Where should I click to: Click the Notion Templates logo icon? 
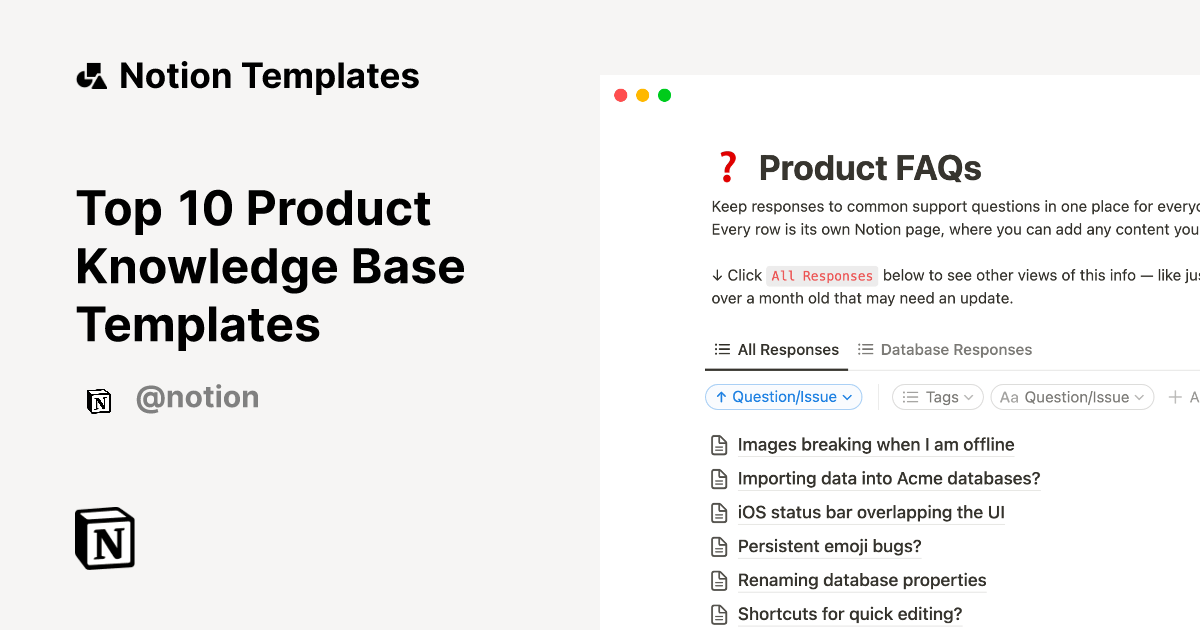pyautogui.click(x=91, y=75)
